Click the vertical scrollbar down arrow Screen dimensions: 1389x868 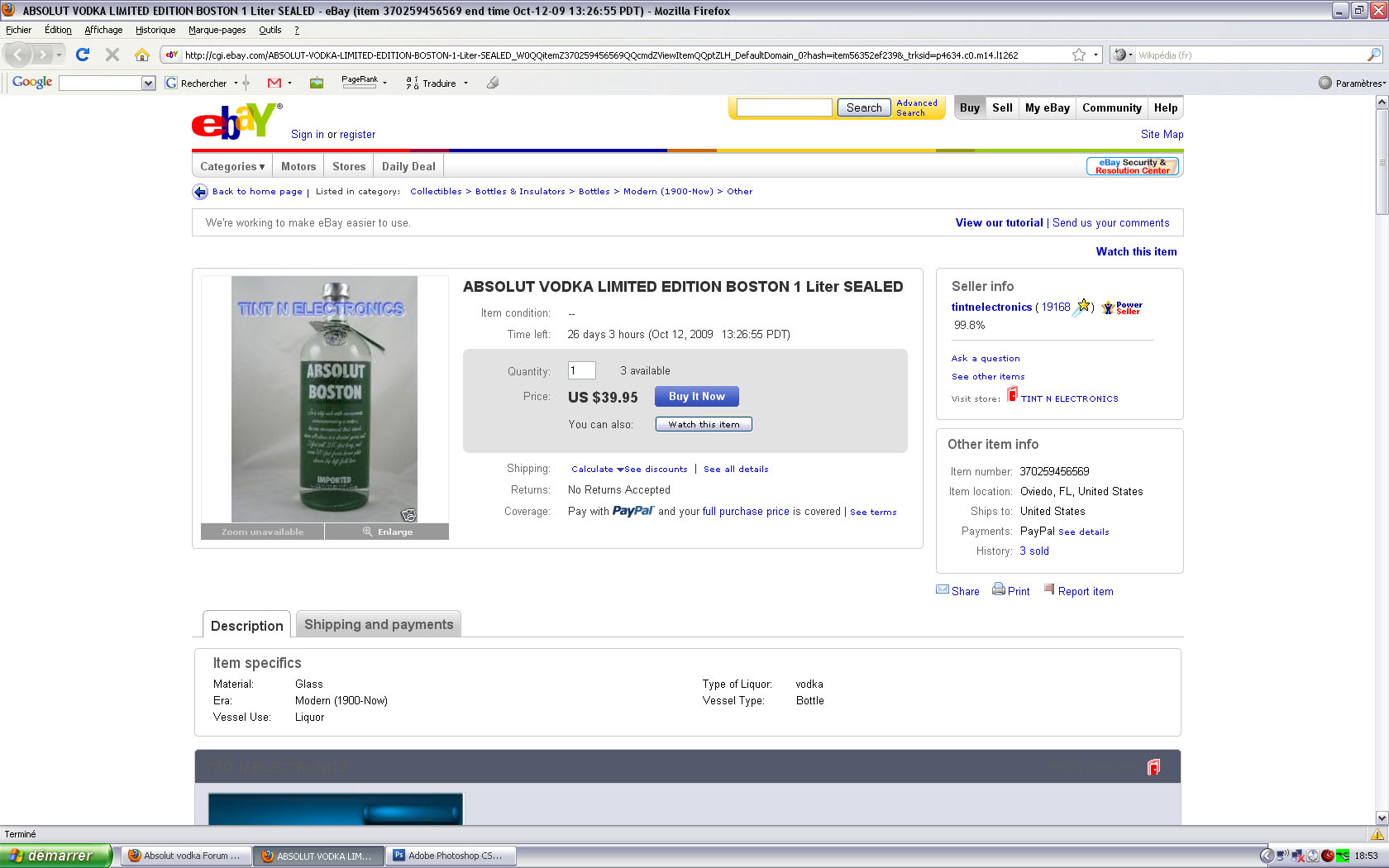[1382, 818]
